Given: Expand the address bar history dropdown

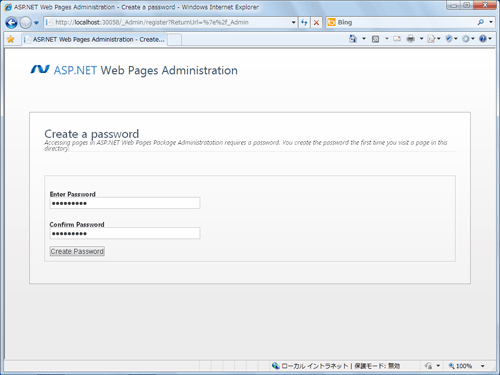Looking at the screenshot, I should click(293, 22).
